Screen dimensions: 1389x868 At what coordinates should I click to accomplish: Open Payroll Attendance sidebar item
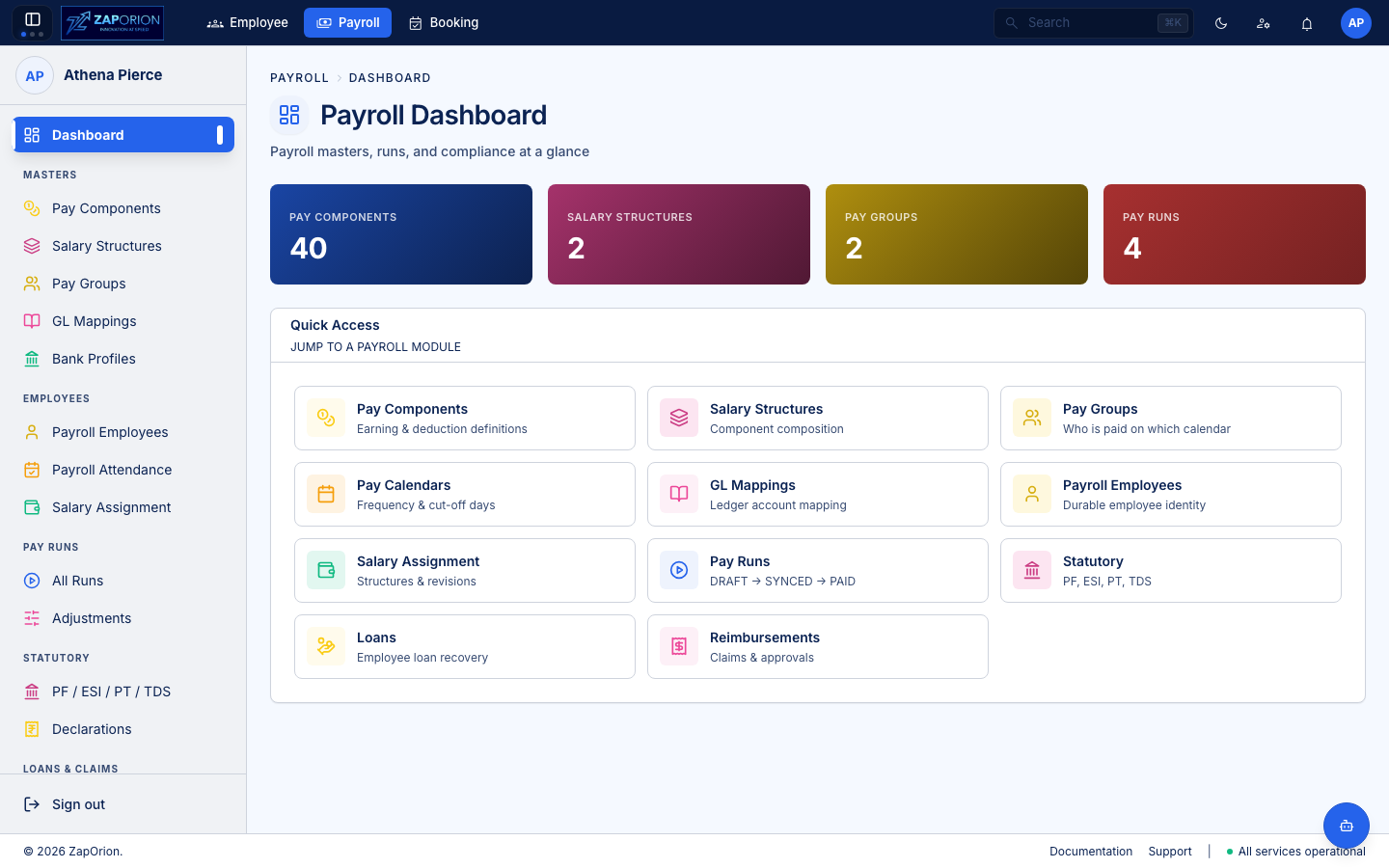click(x=123, y=470)
